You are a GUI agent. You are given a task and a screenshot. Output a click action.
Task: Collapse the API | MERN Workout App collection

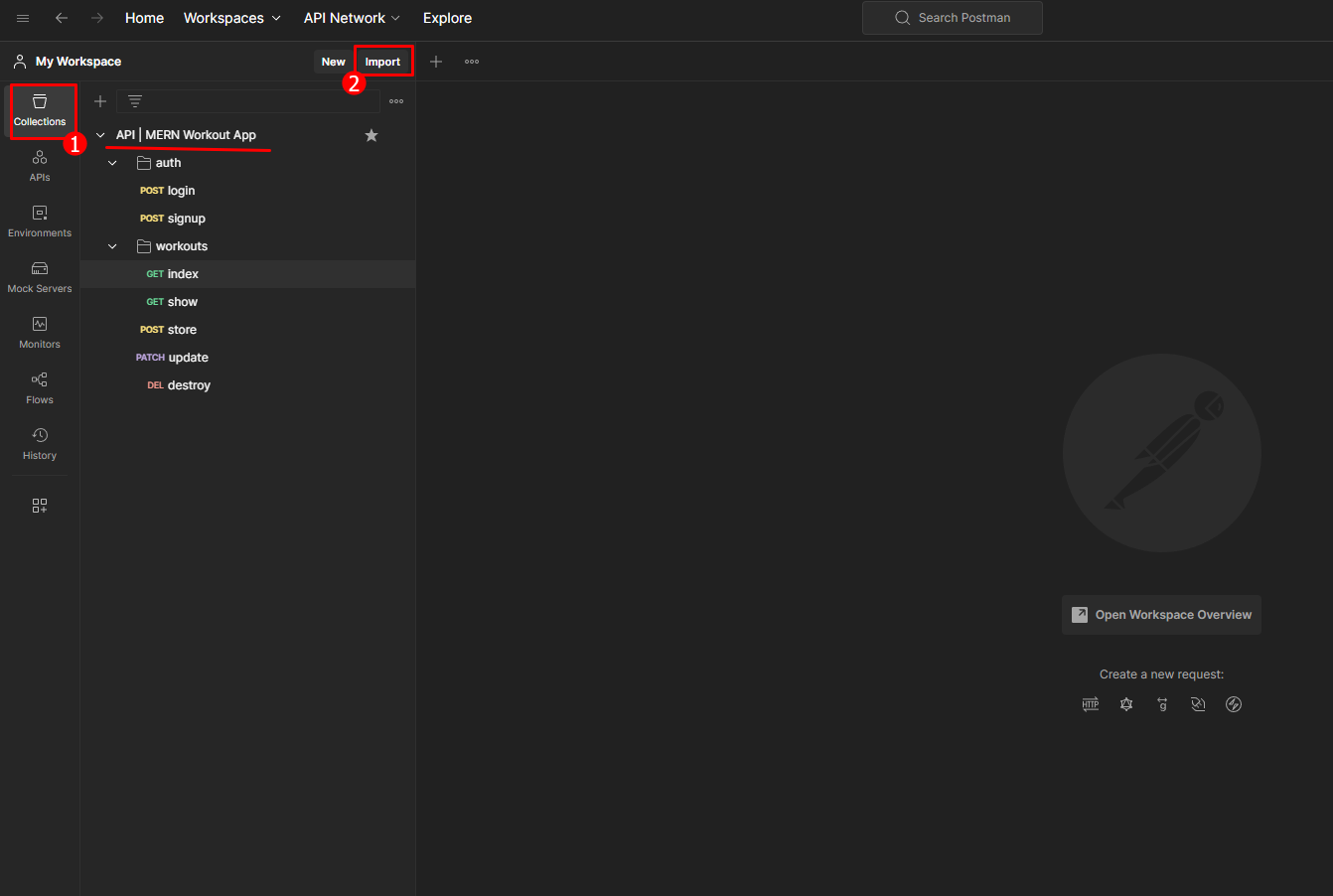[100, 135]
